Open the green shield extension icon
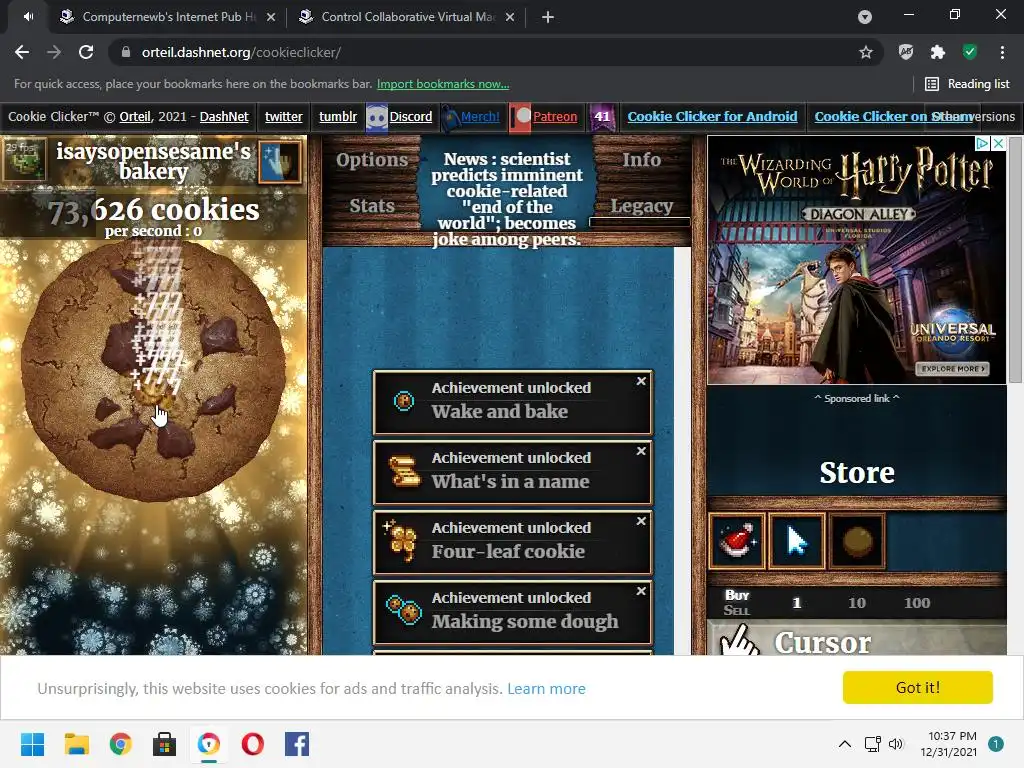 click(x=970, y=52)
